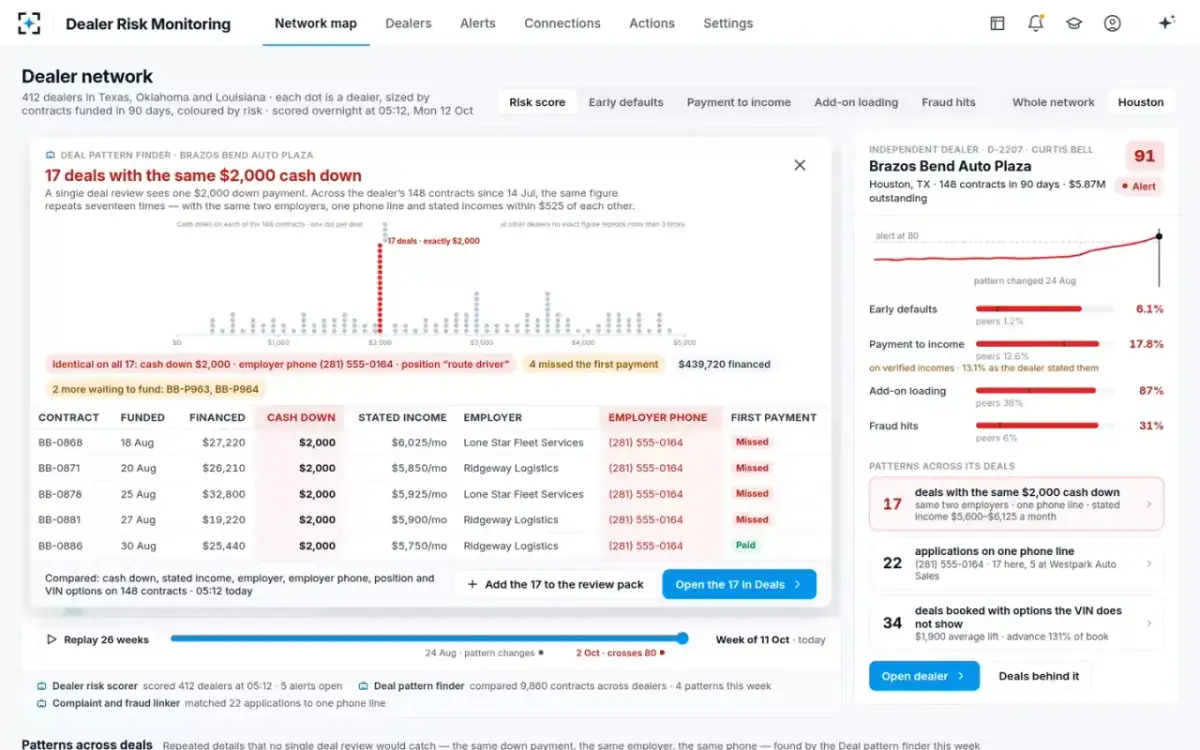Click the Identical on all 17 tag

280,364
